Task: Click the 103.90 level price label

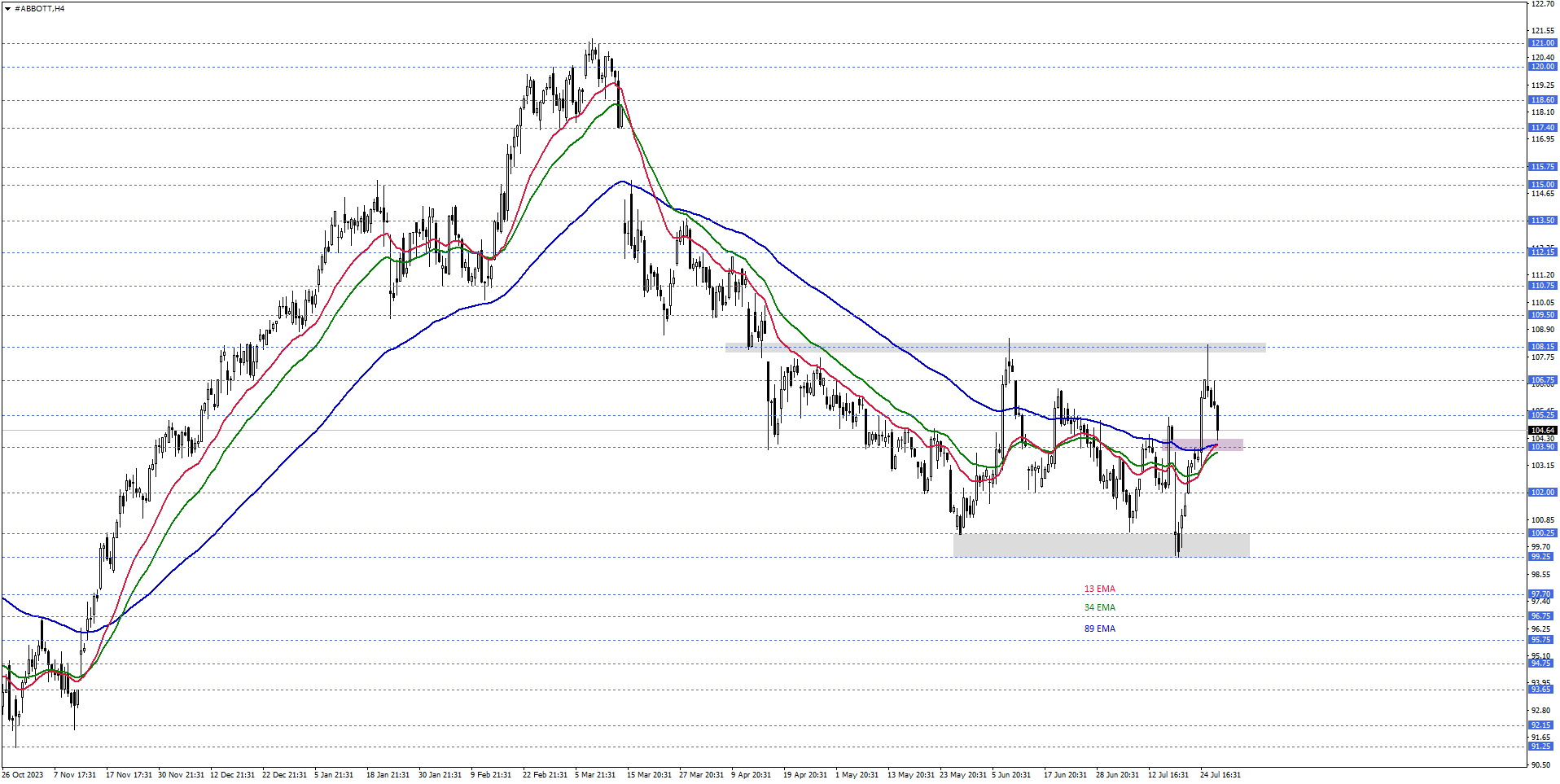Action: (x=1542, y=447)
